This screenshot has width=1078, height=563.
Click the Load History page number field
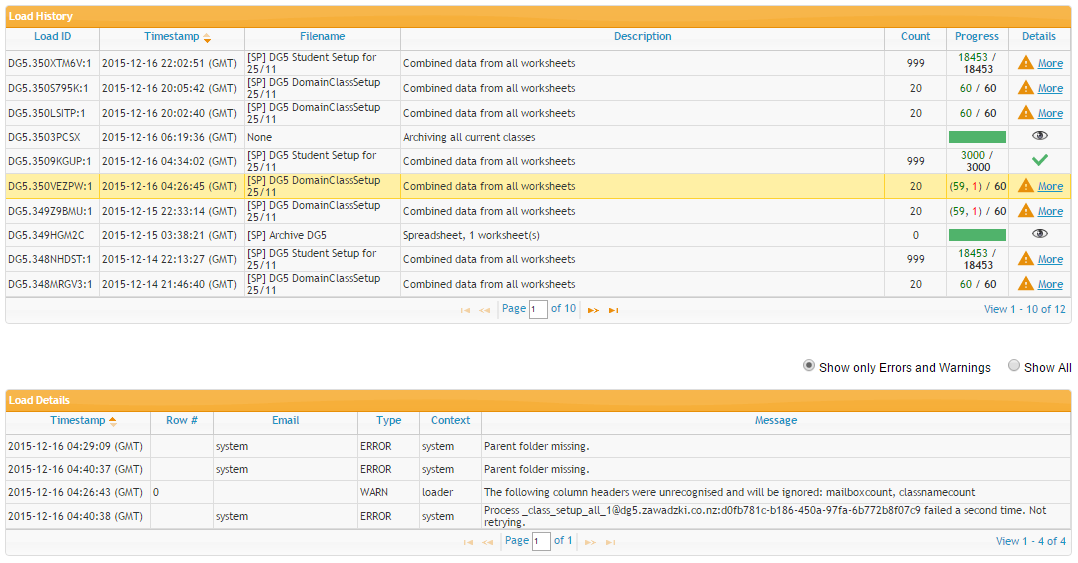pyautogui.click(x=538, y=310)
